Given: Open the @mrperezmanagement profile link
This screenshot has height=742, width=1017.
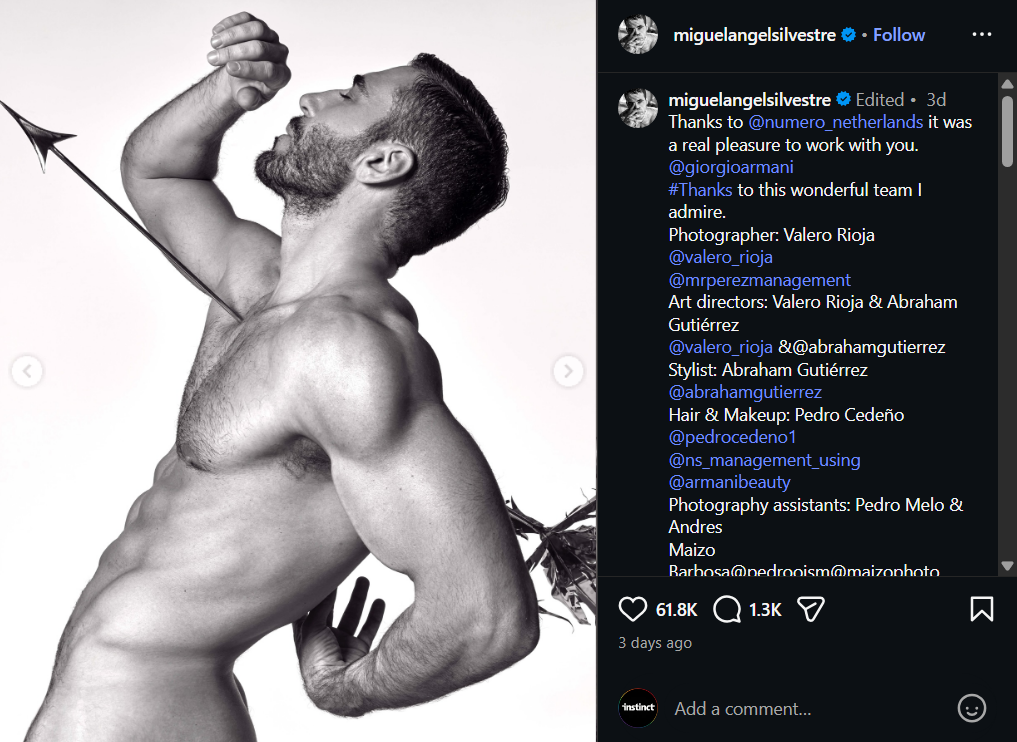Looking at the screenshot, I should tap(759, 280).
